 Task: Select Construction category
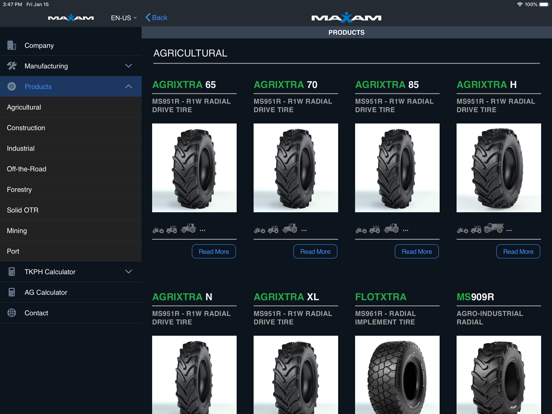(x=71, y=128)
